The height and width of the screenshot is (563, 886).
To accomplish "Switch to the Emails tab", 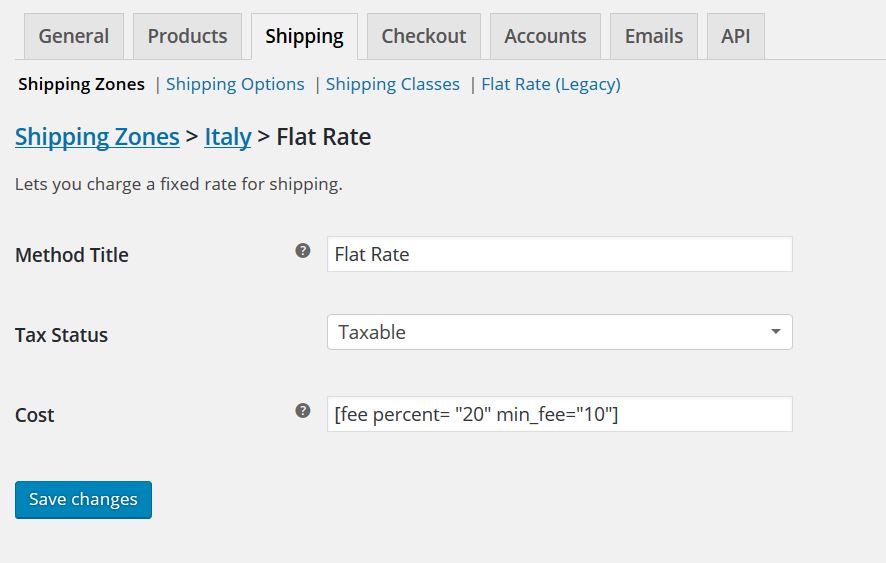I will click(654, 36).
